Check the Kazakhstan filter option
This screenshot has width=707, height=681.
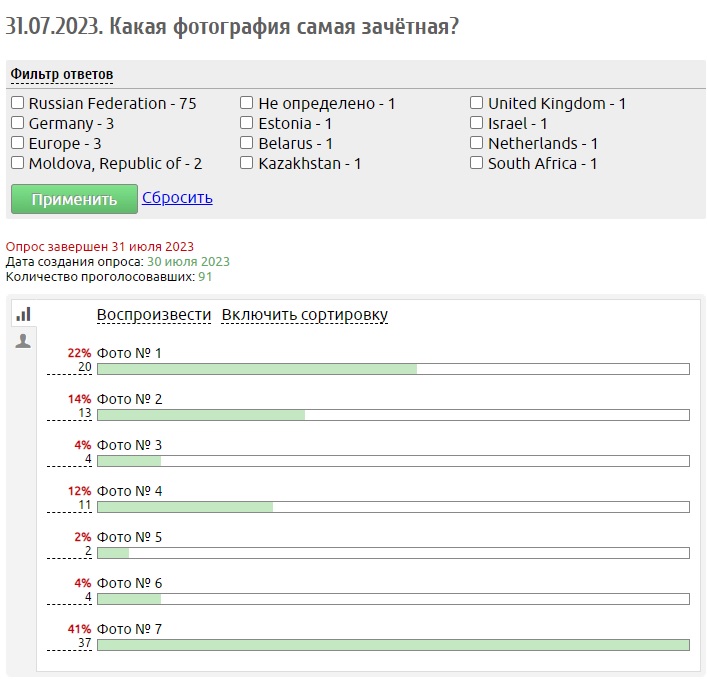coord(247,163)
